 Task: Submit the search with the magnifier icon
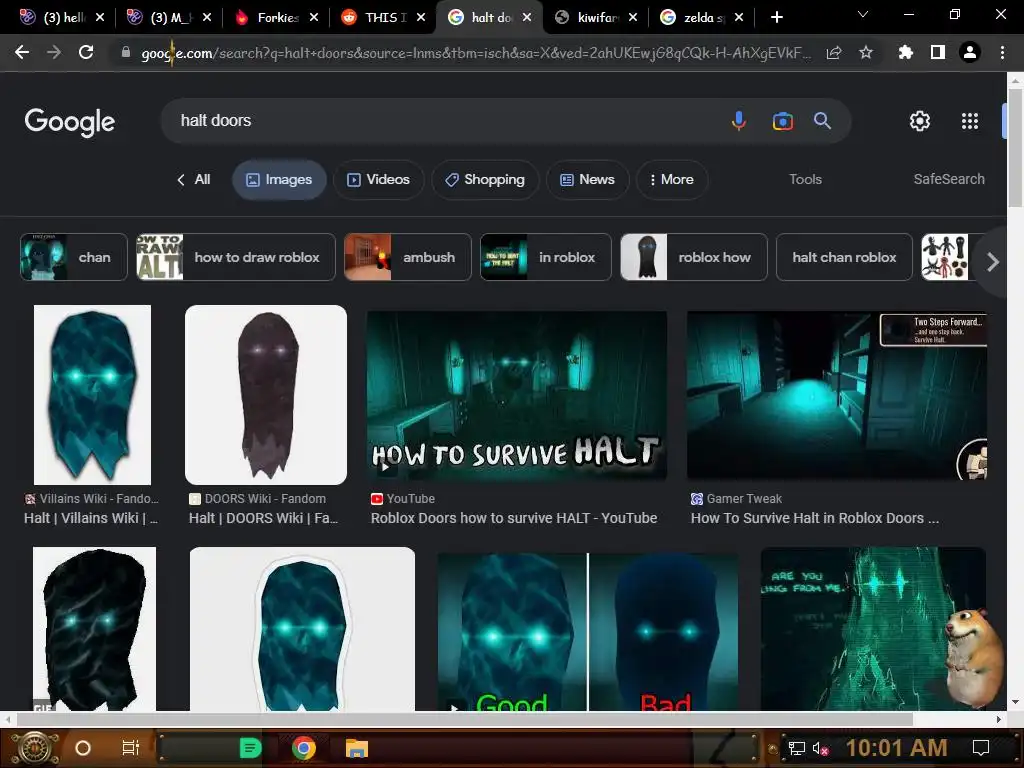(822, 121)
